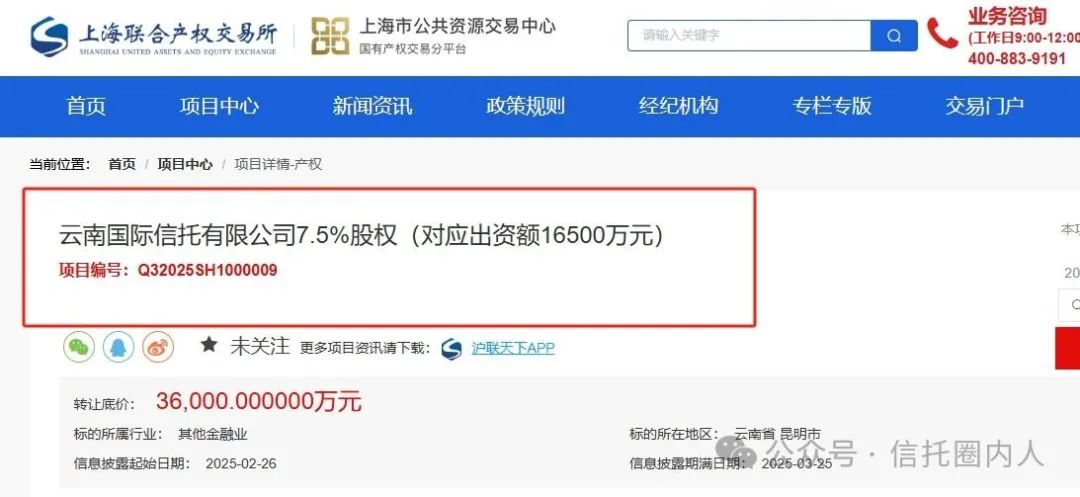Screen dimensions: 1080x497
Task: Click the 上海市公共资源交易中心 logo
Action: [x=433, y=36]
